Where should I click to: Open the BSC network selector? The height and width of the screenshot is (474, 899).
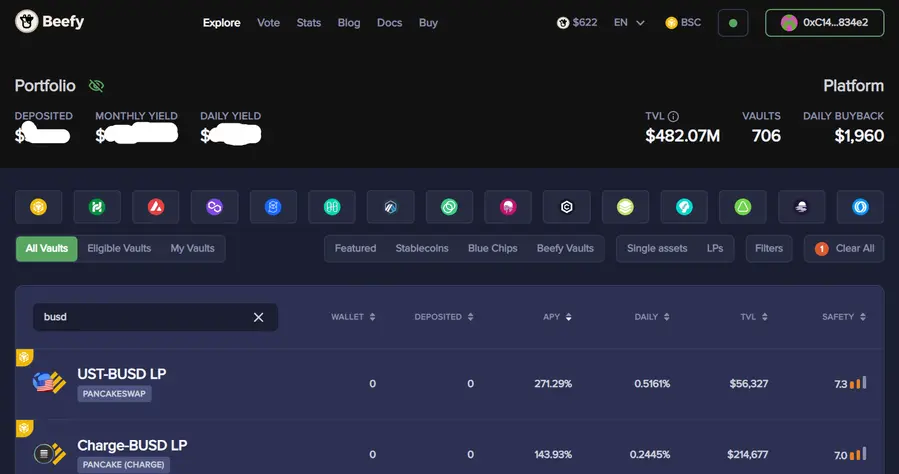tap(683, 22)
